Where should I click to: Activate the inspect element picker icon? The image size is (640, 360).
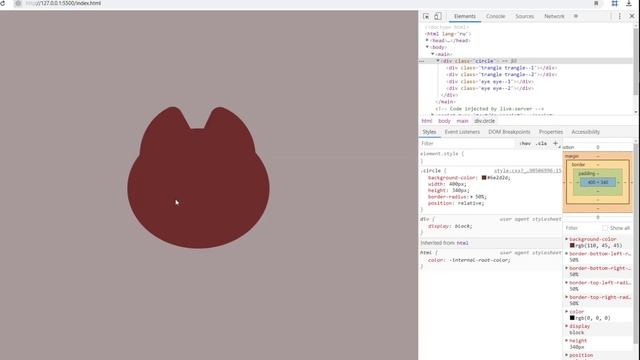(426, 16)
